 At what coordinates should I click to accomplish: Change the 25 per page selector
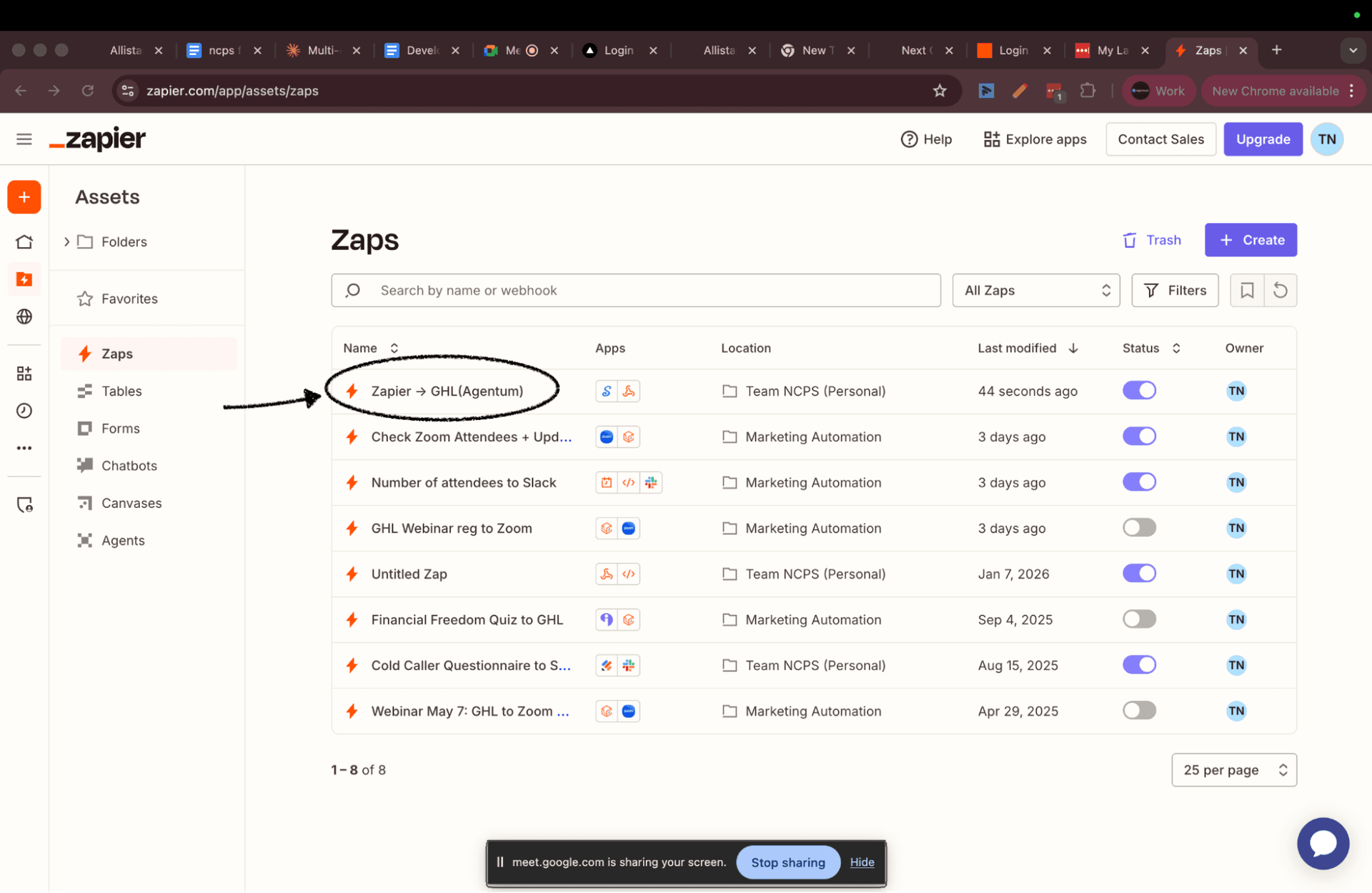click(x=1234, y=770)
